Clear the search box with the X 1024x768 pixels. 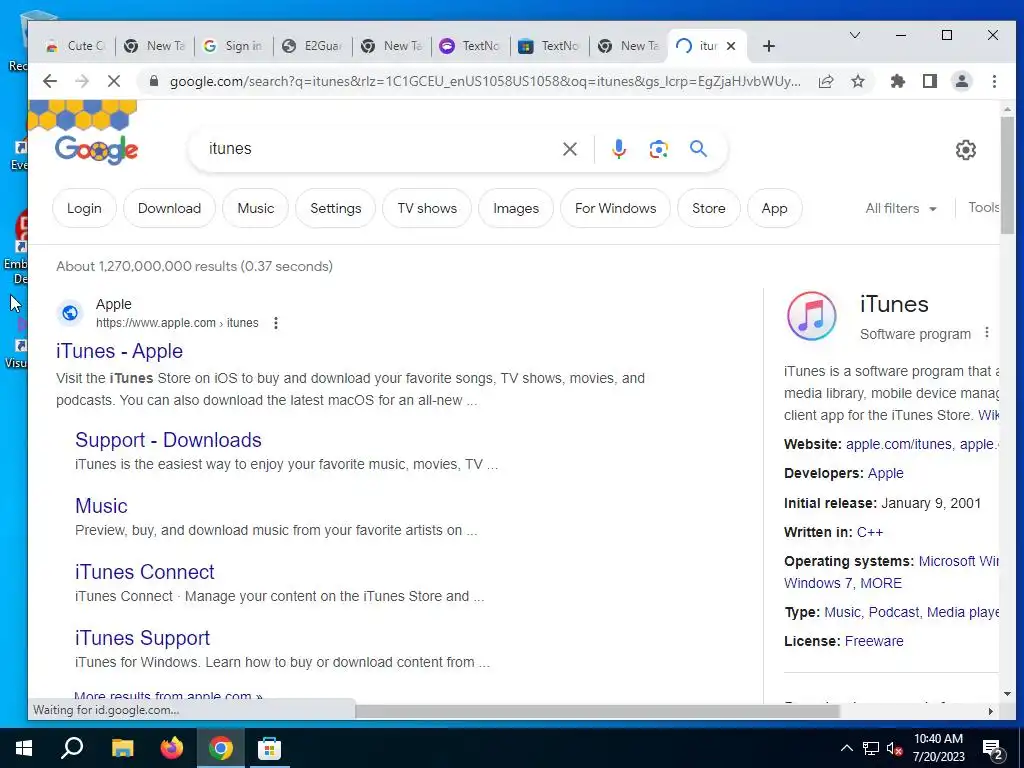coord(570,149)
